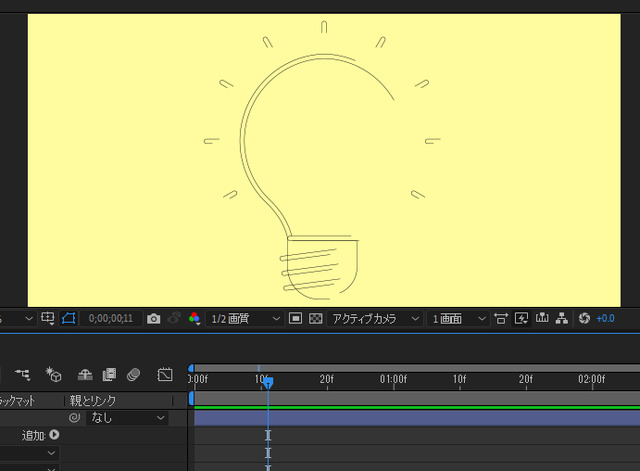The height and width of the screenshot is (471, 640).
Task: Toggle hide shy layers icon
Action: 85,375
